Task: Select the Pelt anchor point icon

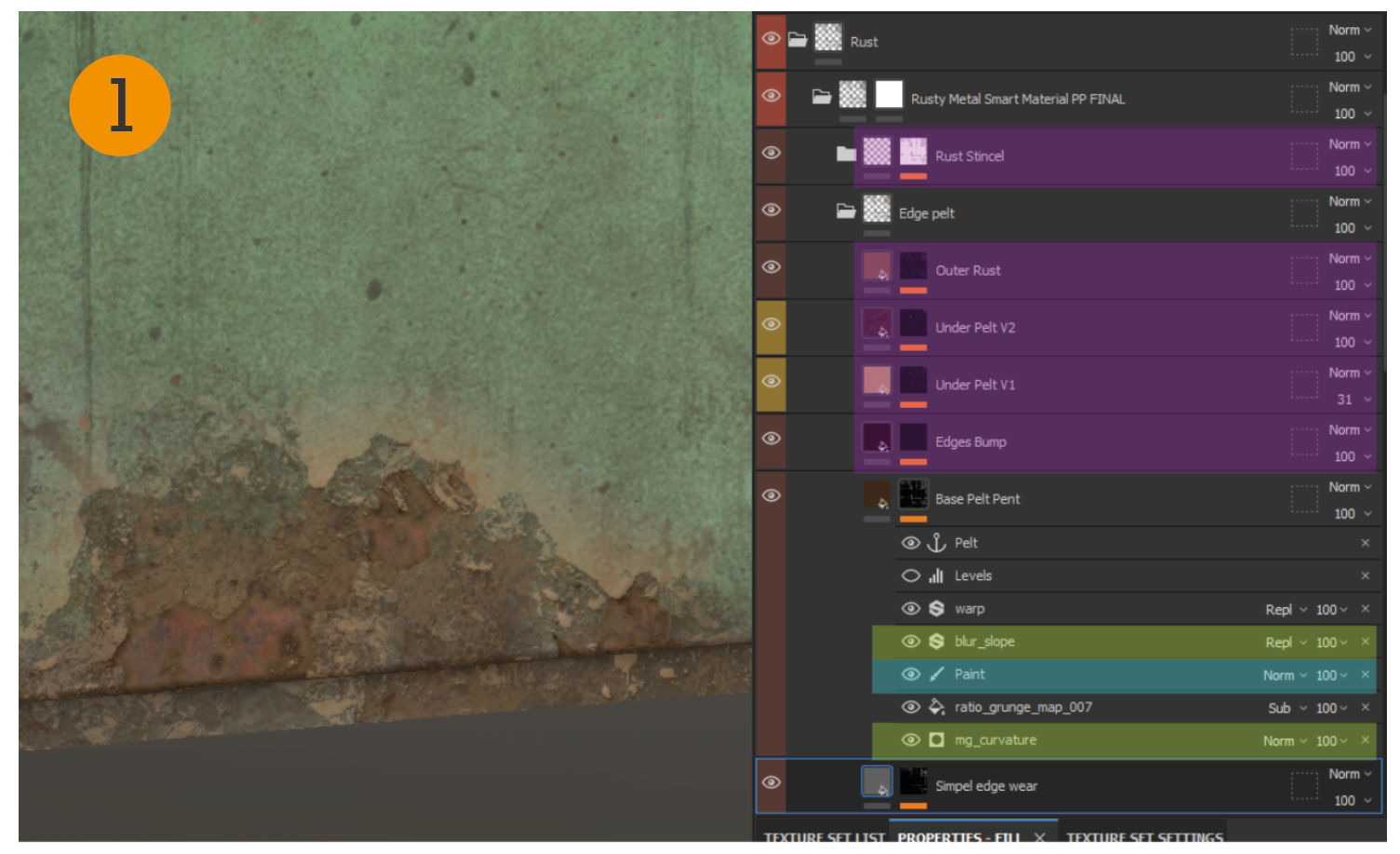Action: tap(936, 543)
